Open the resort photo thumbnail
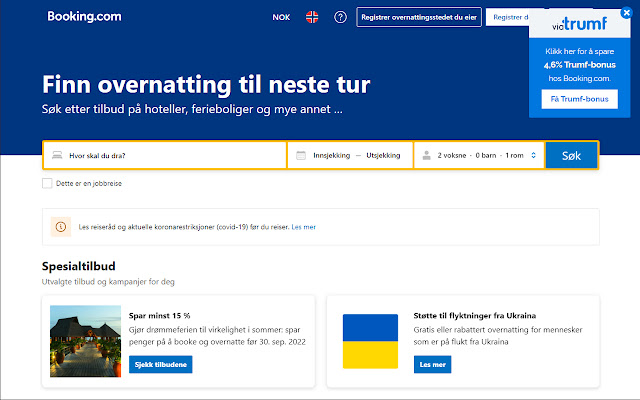 click(x=85, y=341)
